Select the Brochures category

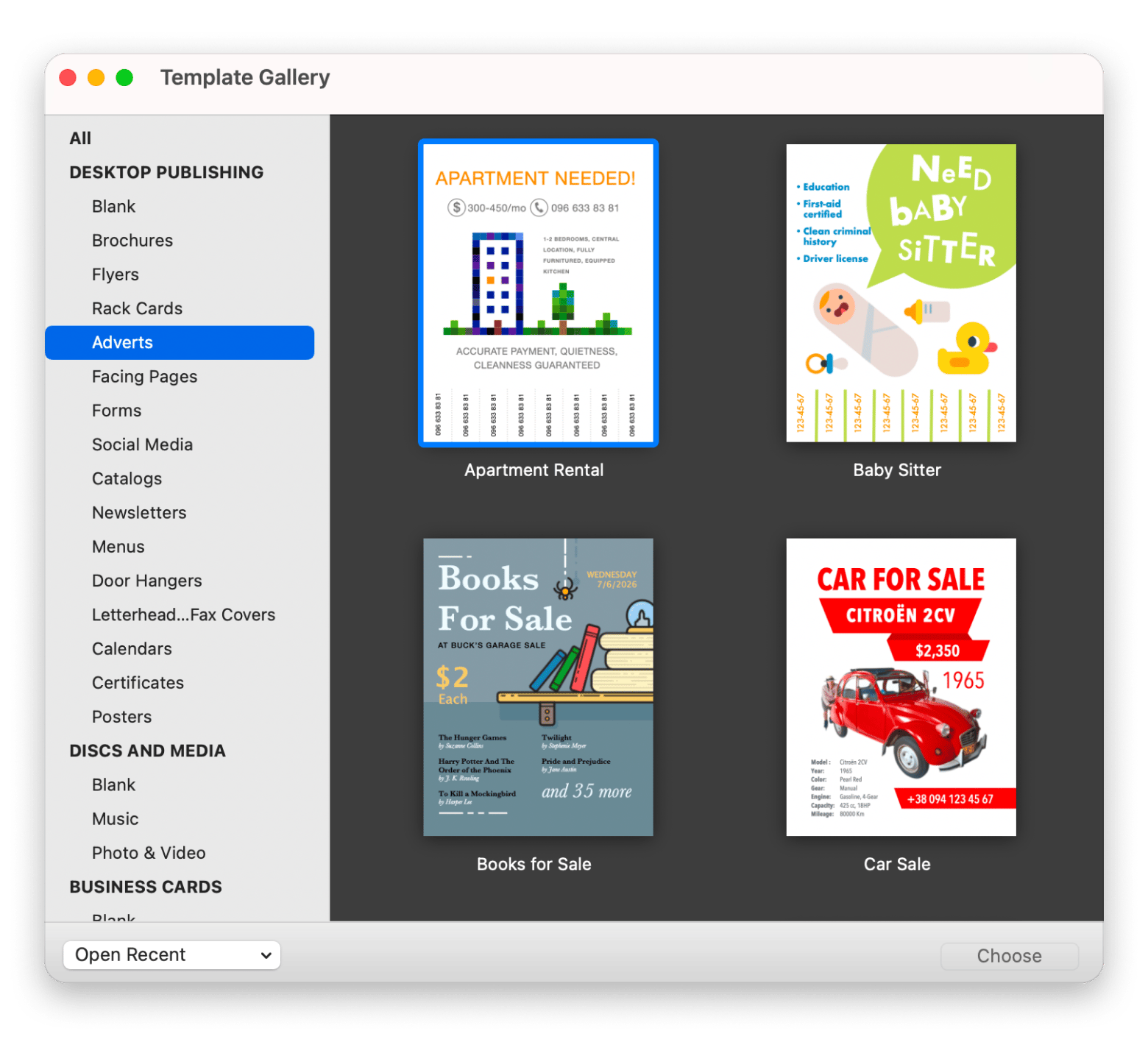point(132,241)
